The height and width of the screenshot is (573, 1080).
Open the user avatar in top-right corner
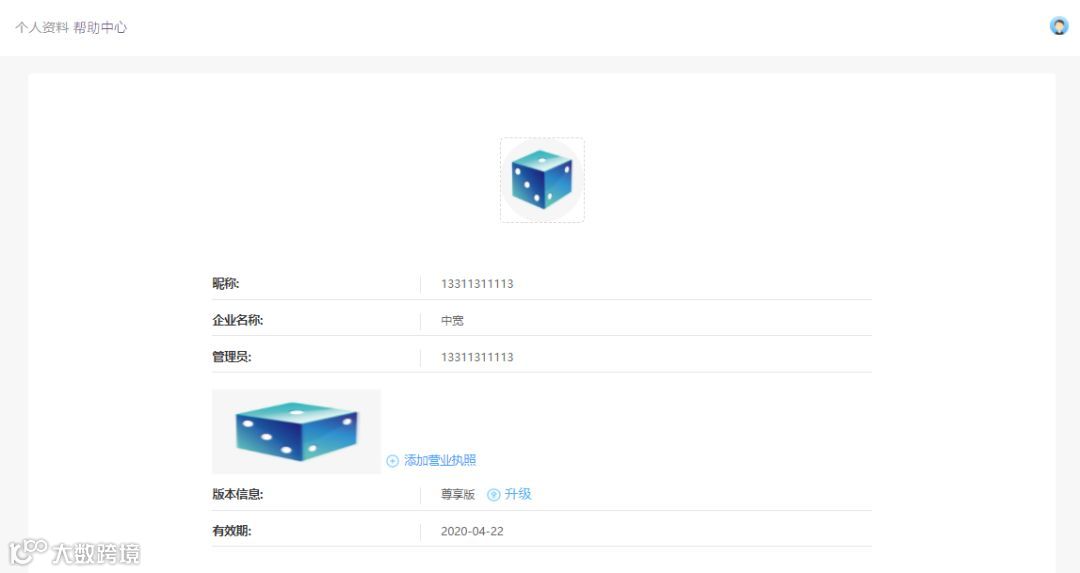pos(1059,26)
